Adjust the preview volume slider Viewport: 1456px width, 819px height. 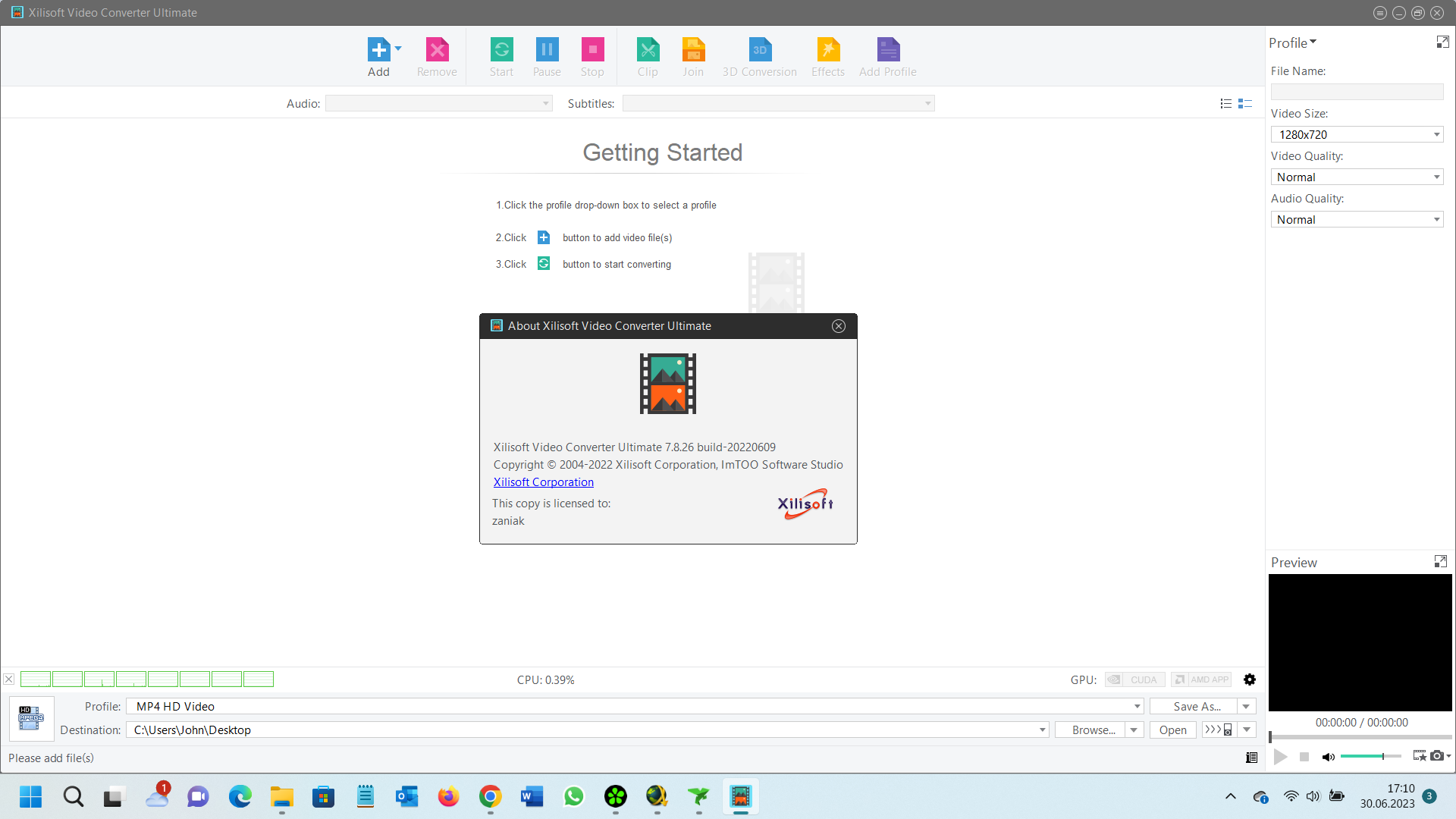pos(1370,756)
